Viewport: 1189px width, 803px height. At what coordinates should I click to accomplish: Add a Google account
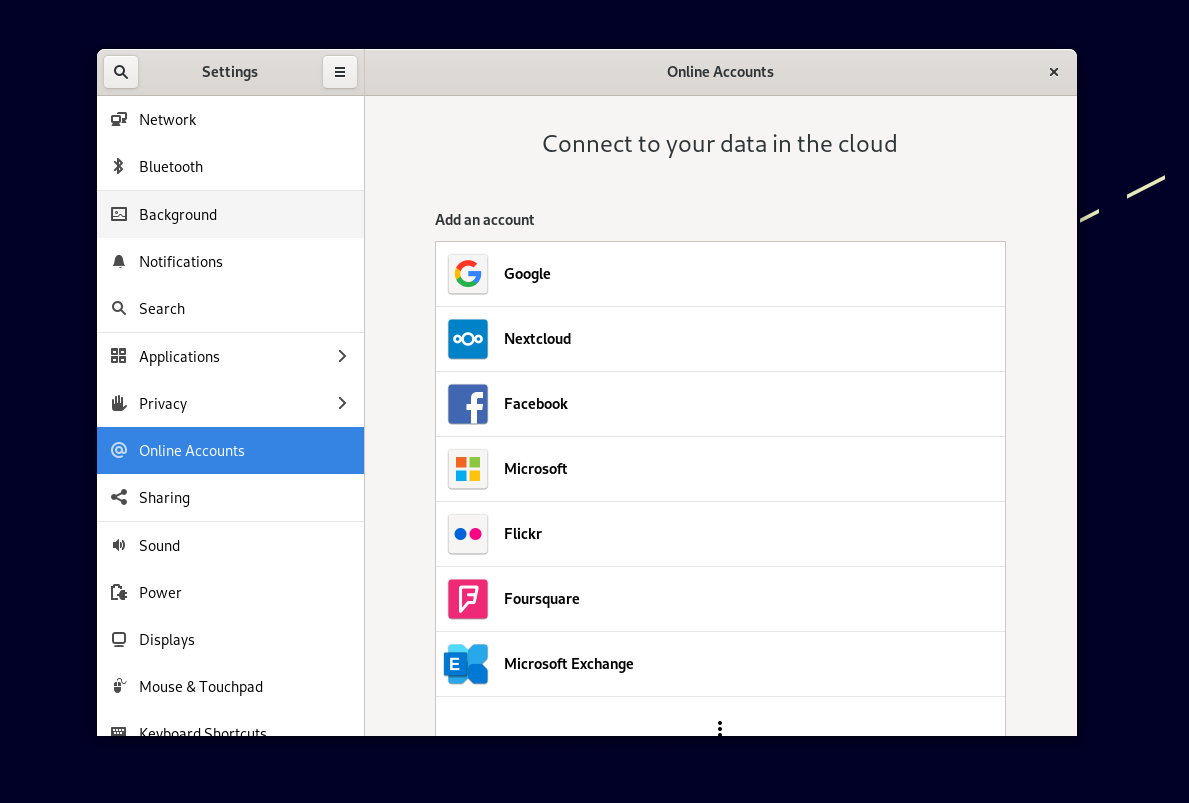(x=720, y=273)
